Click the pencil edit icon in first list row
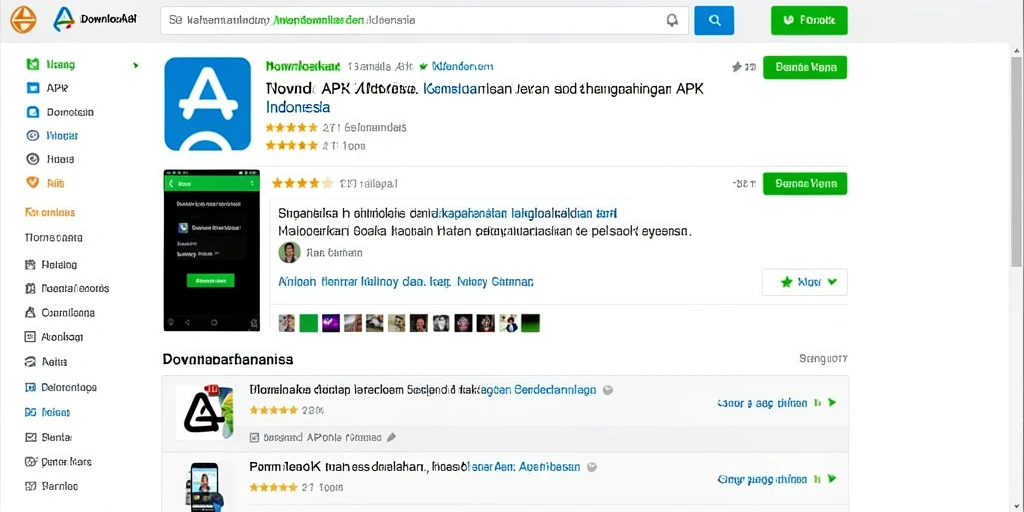The width and height of the screenshot is (1024, 512). point(391,438)
